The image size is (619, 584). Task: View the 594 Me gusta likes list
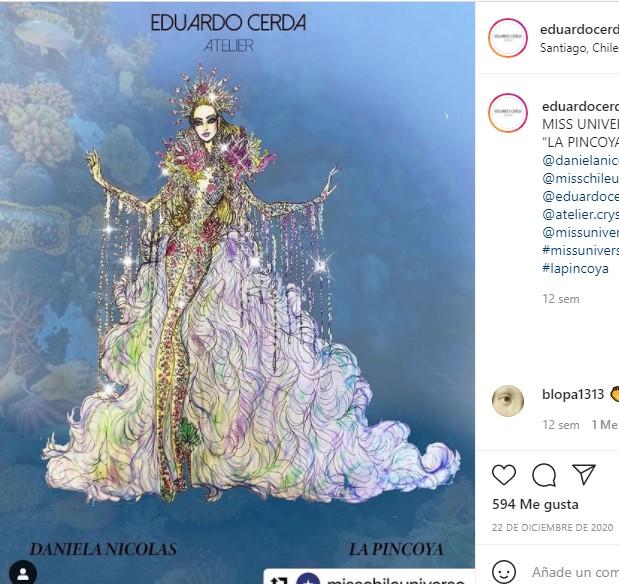(x=535, y=504)
